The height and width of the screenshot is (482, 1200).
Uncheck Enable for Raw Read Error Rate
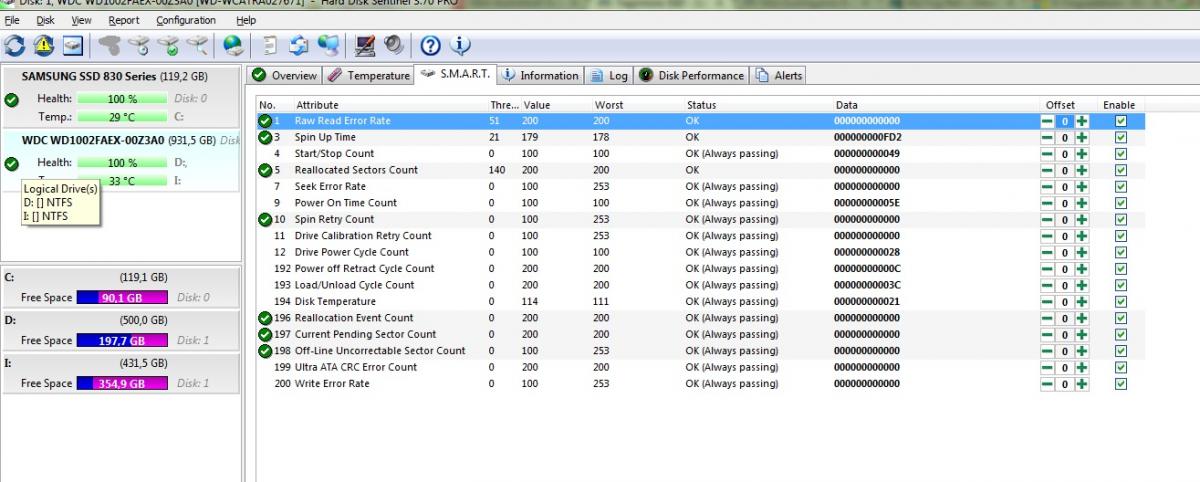tap(1120, 121)
